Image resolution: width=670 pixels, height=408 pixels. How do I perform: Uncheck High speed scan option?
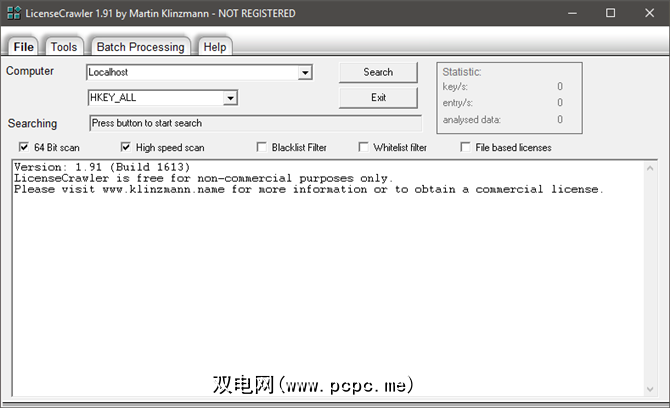(125, 147)
